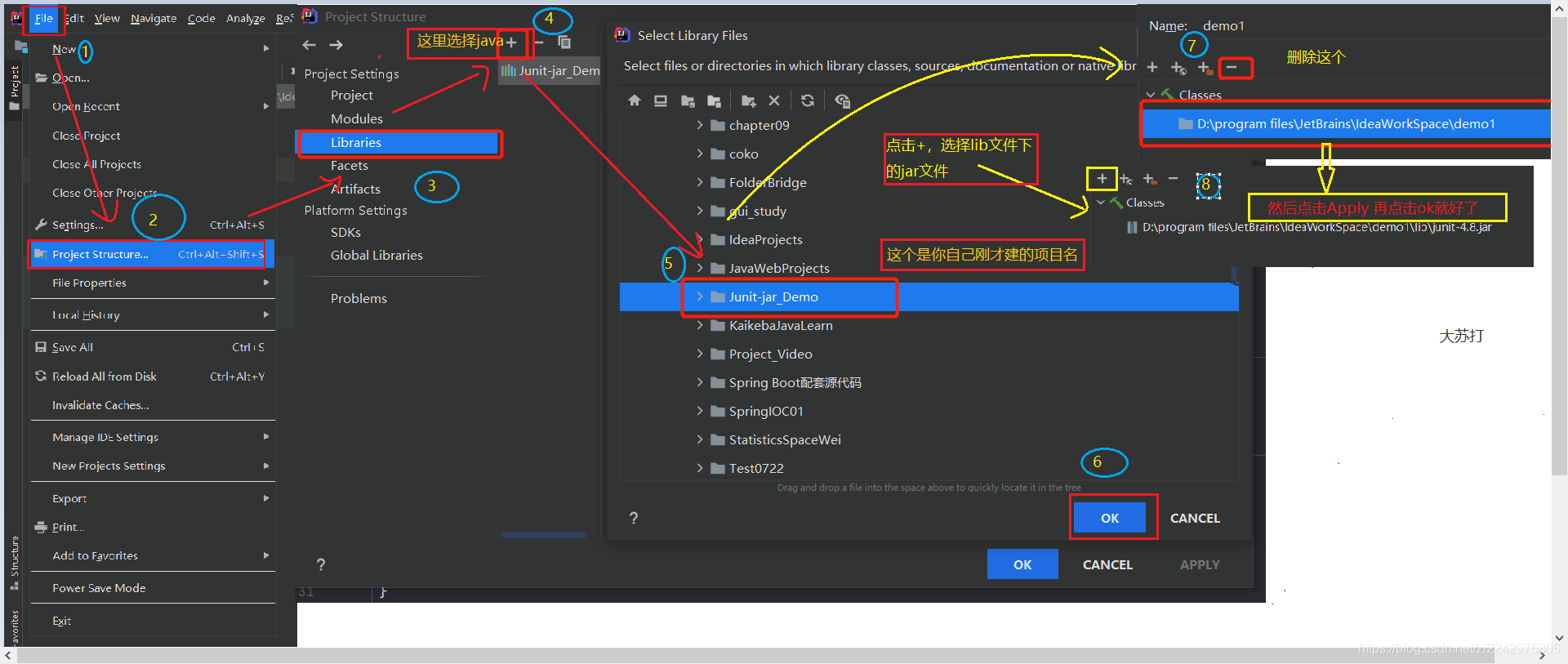Click the page vertical scrollbar down arrow
Screen dimensions: 1568x664
1560,639
